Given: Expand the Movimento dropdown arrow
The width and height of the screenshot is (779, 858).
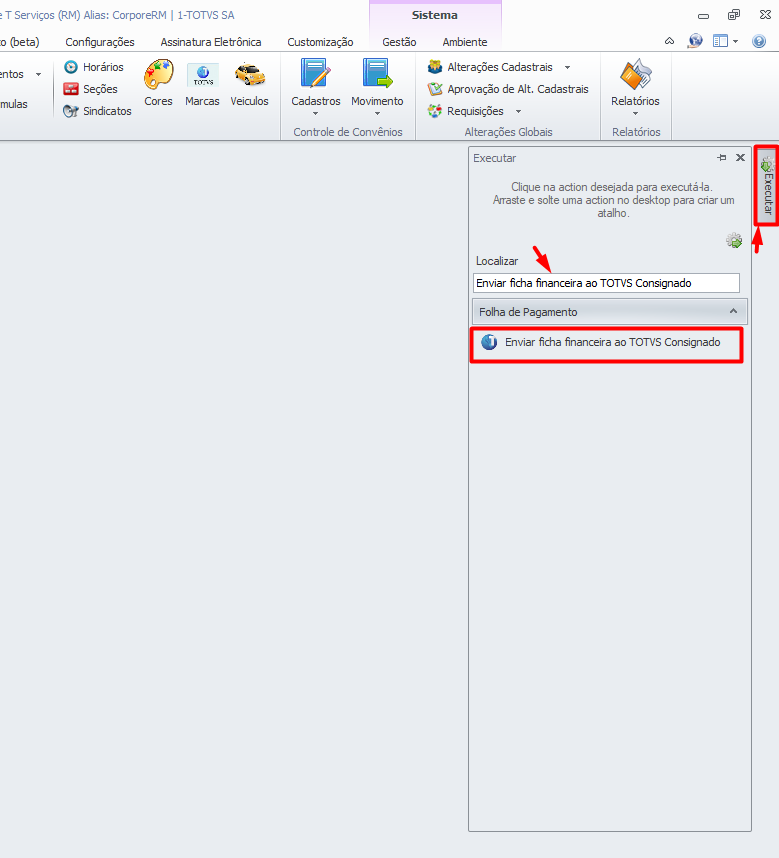Looking at the screenshot, I should 377,113.
